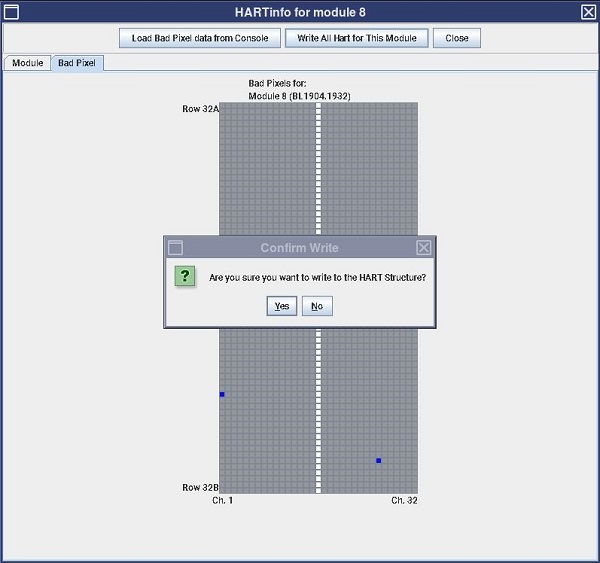Click Load Bad Pixel data from Console
The width and height of the screenshot is (600, 563).
click(x=199, y=38)
